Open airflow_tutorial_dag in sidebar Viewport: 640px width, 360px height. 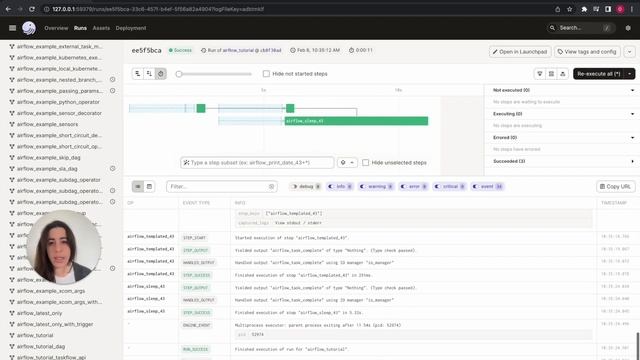coord(41,347)
